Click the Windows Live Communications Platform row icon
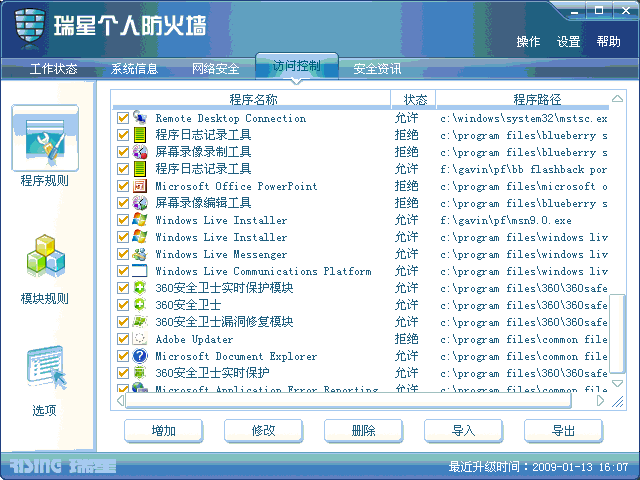 [140, 271]
